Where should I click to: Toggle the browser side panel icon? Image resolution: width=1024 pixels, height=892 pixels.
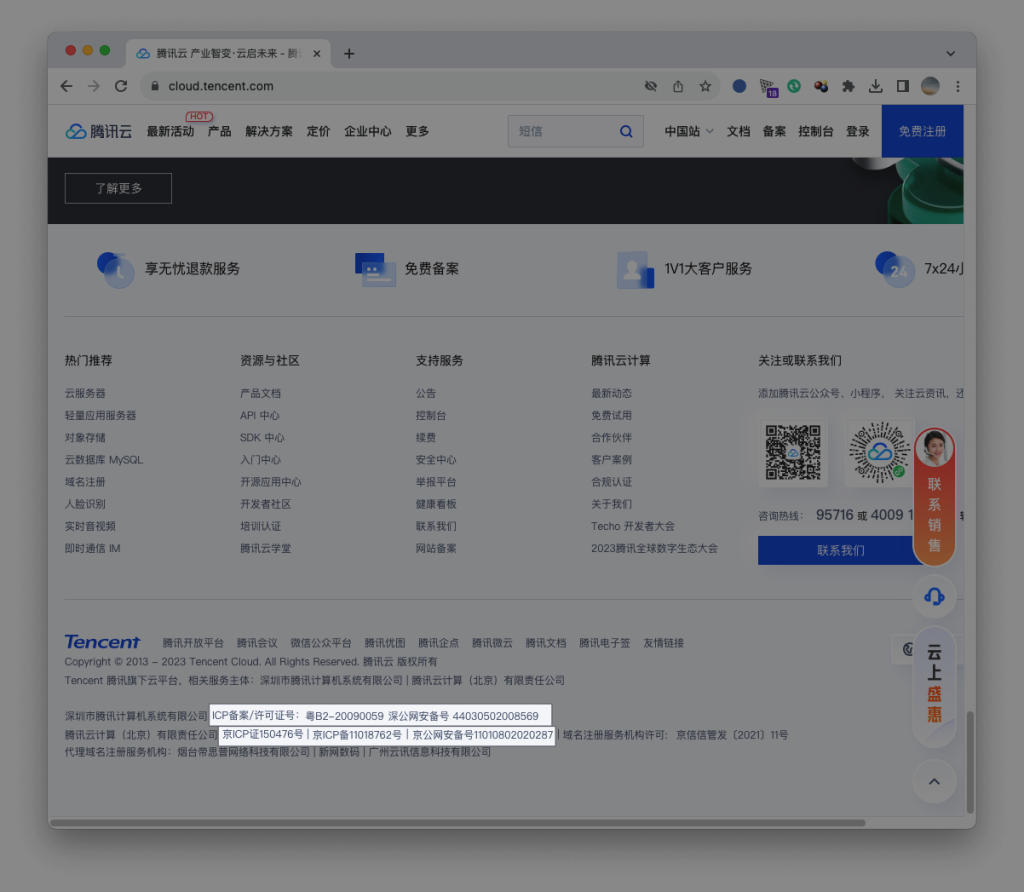click(903, 86)
